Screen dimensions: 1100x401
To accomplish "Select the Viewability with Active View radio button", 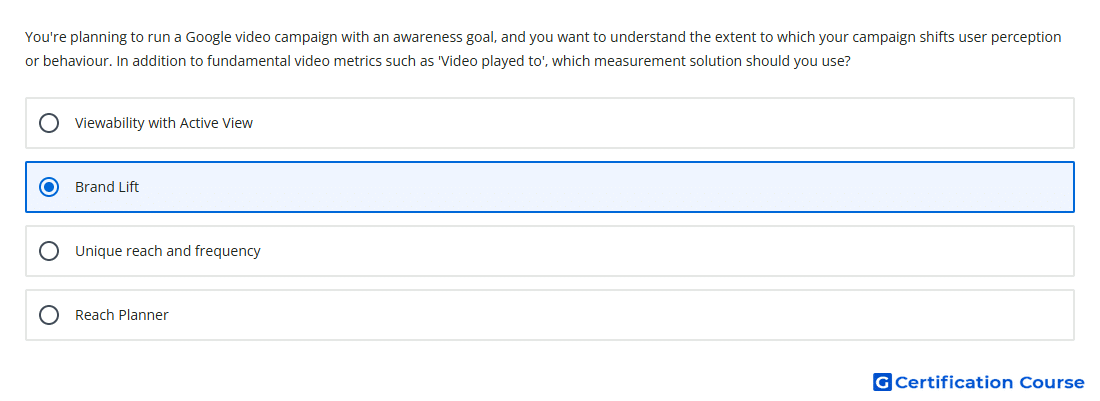I will tap(49, 123).
